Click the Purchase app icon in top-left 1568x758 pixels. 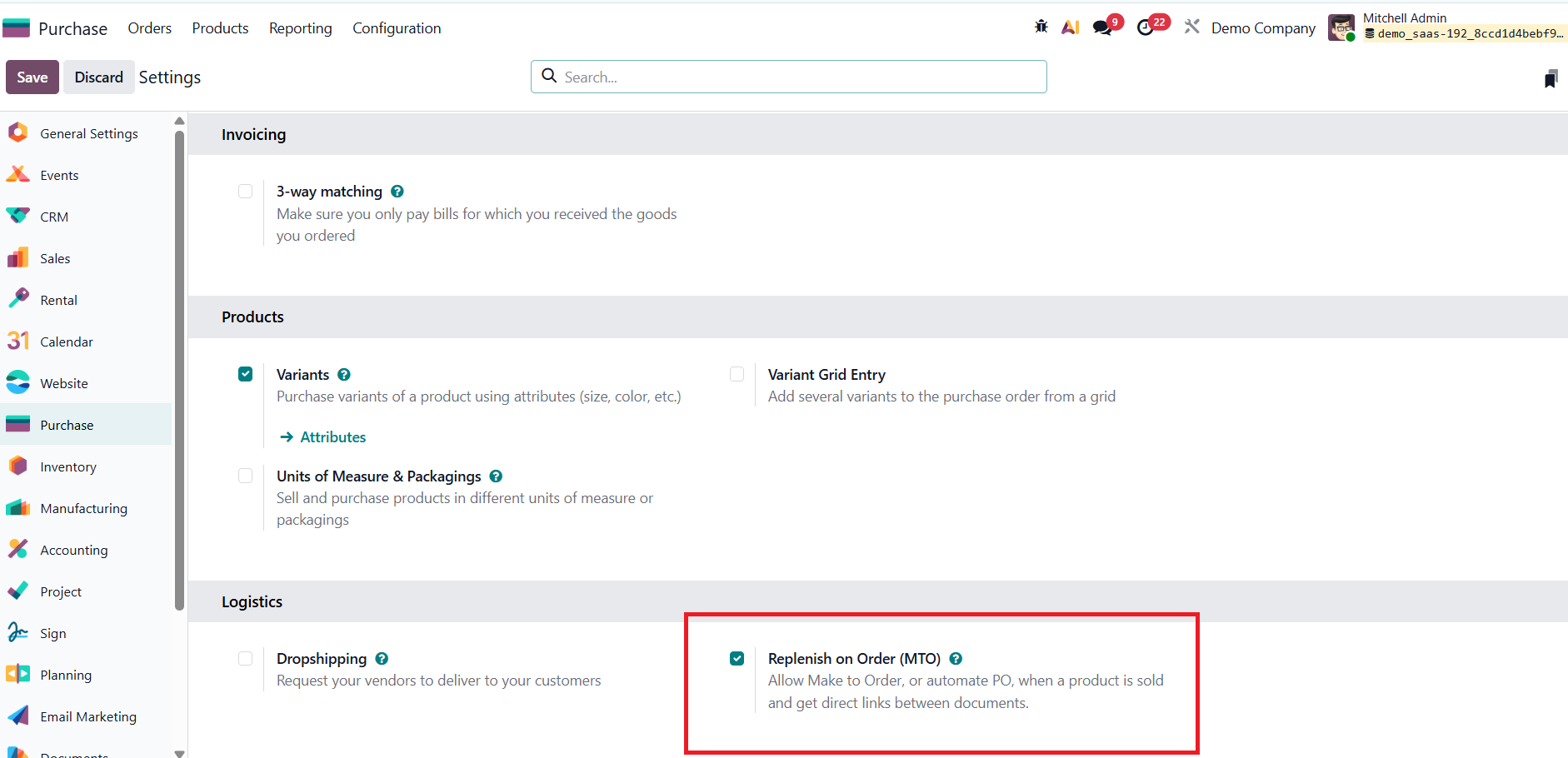[17, 28]
